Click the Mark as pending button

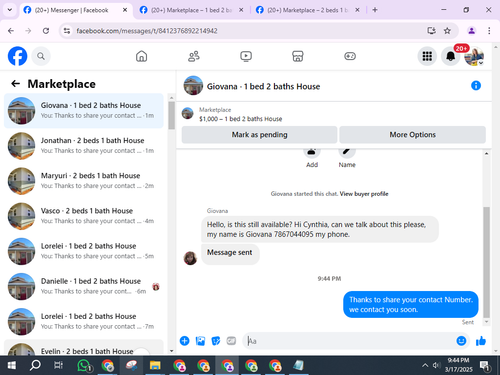click(x=259, y=135)
